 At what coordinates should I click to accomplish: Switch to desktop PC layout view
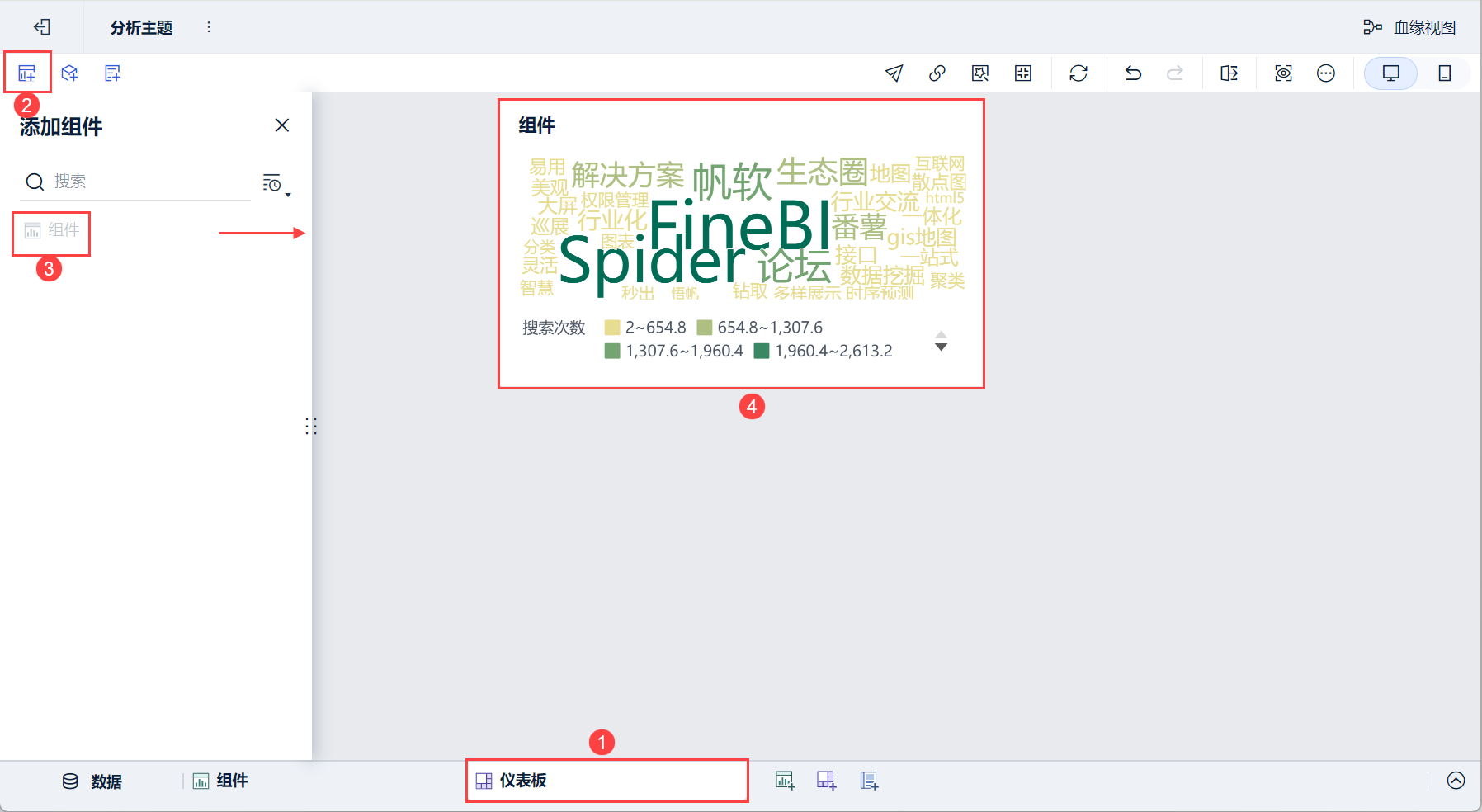(1390, 73)
